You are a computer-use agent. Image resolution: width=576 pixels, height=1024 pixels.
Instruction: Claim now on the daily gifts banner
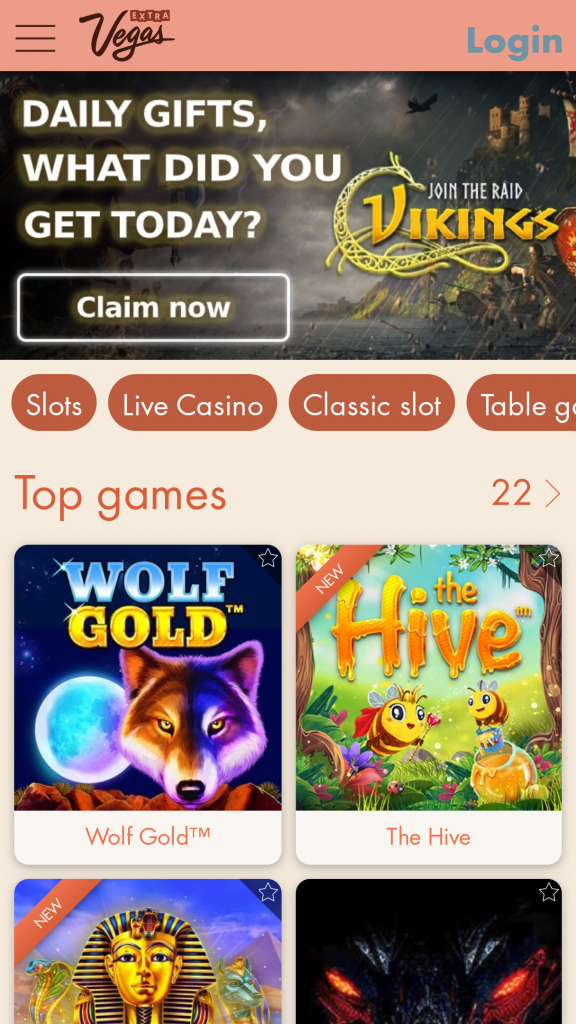[153, 308]
